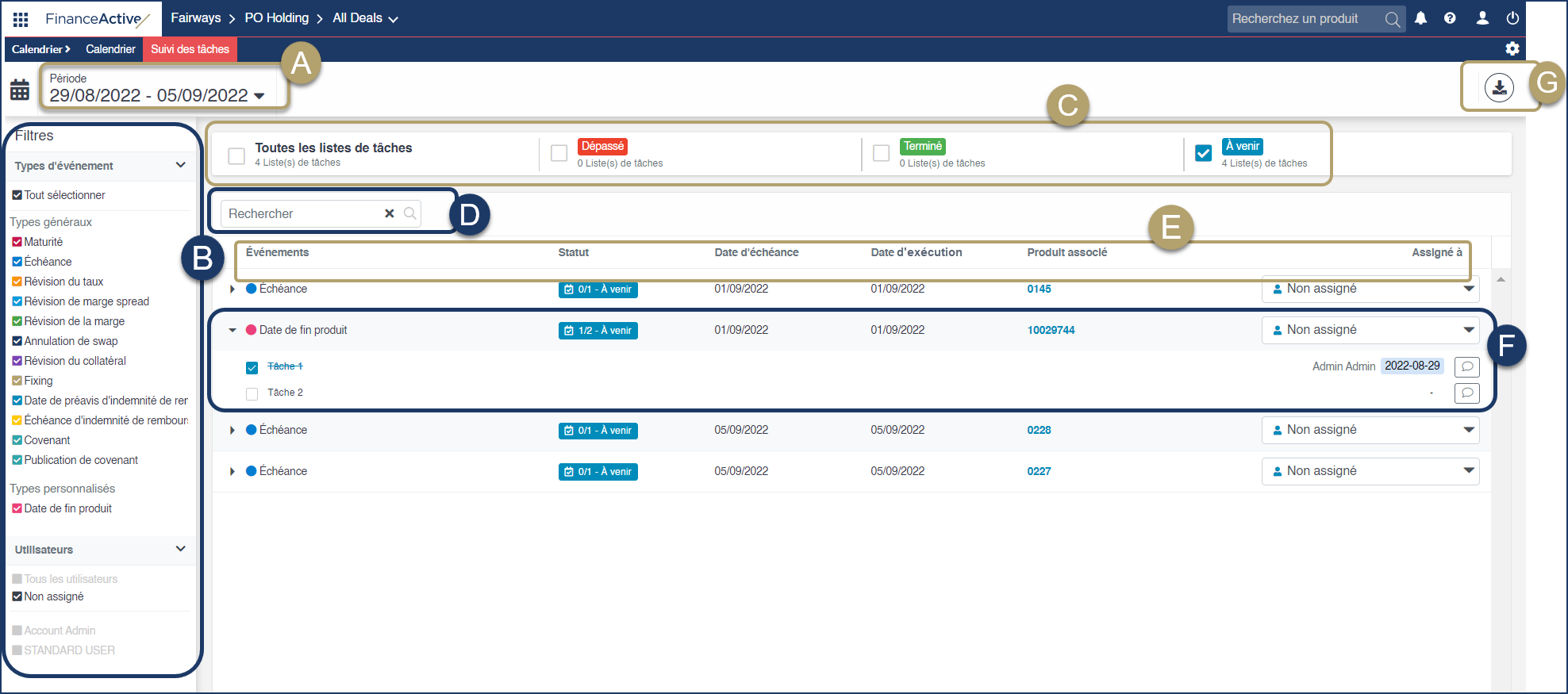Click the 0/1 - À venir badge for 0228

tap(598, 431)
